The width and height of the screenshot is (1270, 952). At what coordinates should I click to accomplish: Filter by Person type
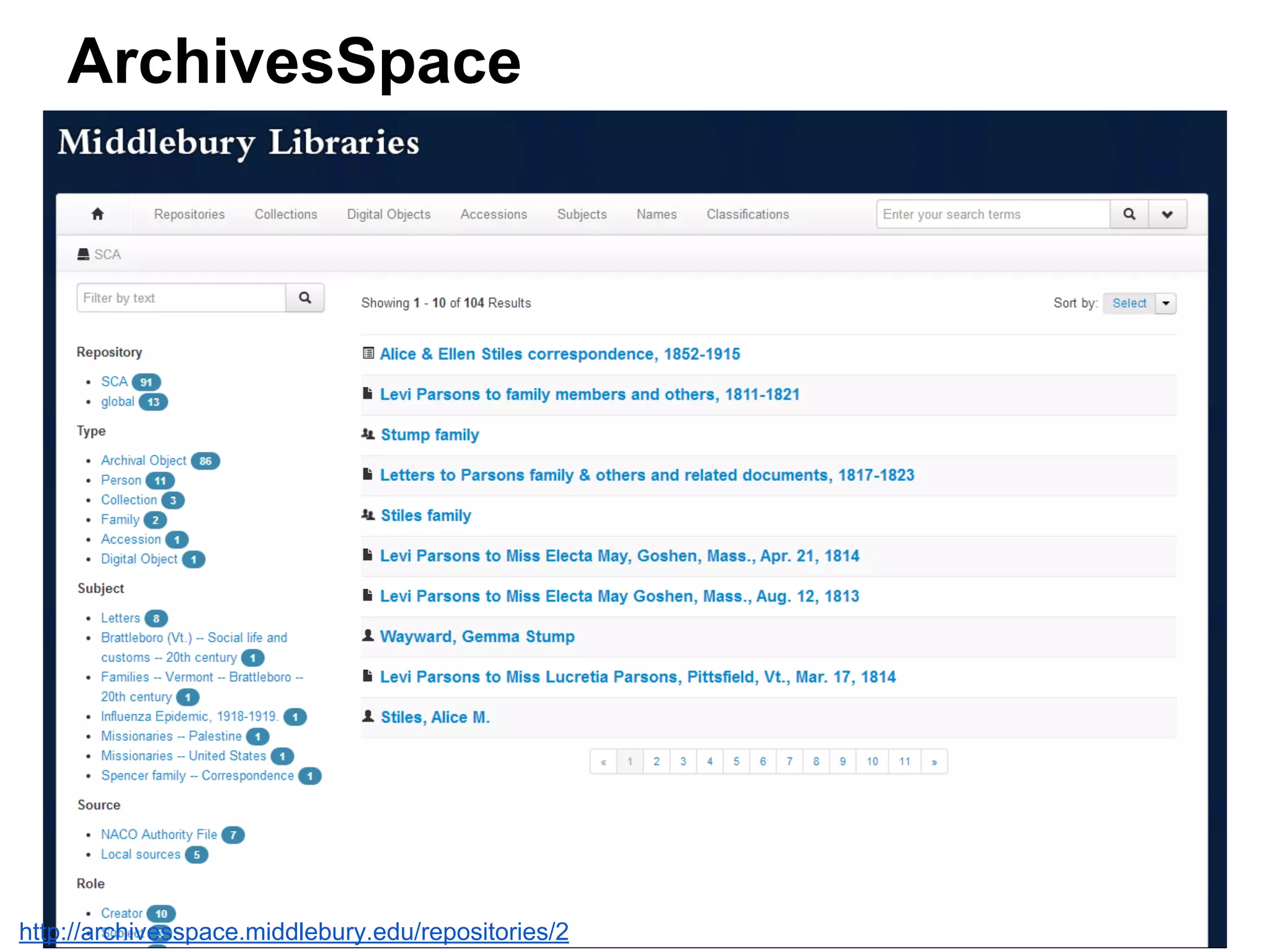point(121,480)
